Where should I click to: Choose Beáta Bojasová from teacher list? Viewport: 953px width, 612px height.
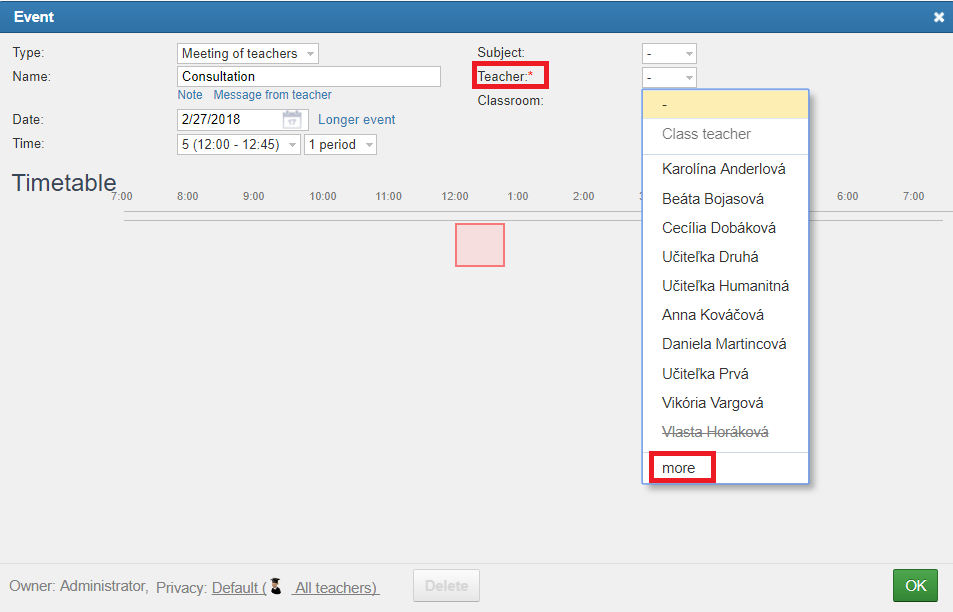(726, 199)
